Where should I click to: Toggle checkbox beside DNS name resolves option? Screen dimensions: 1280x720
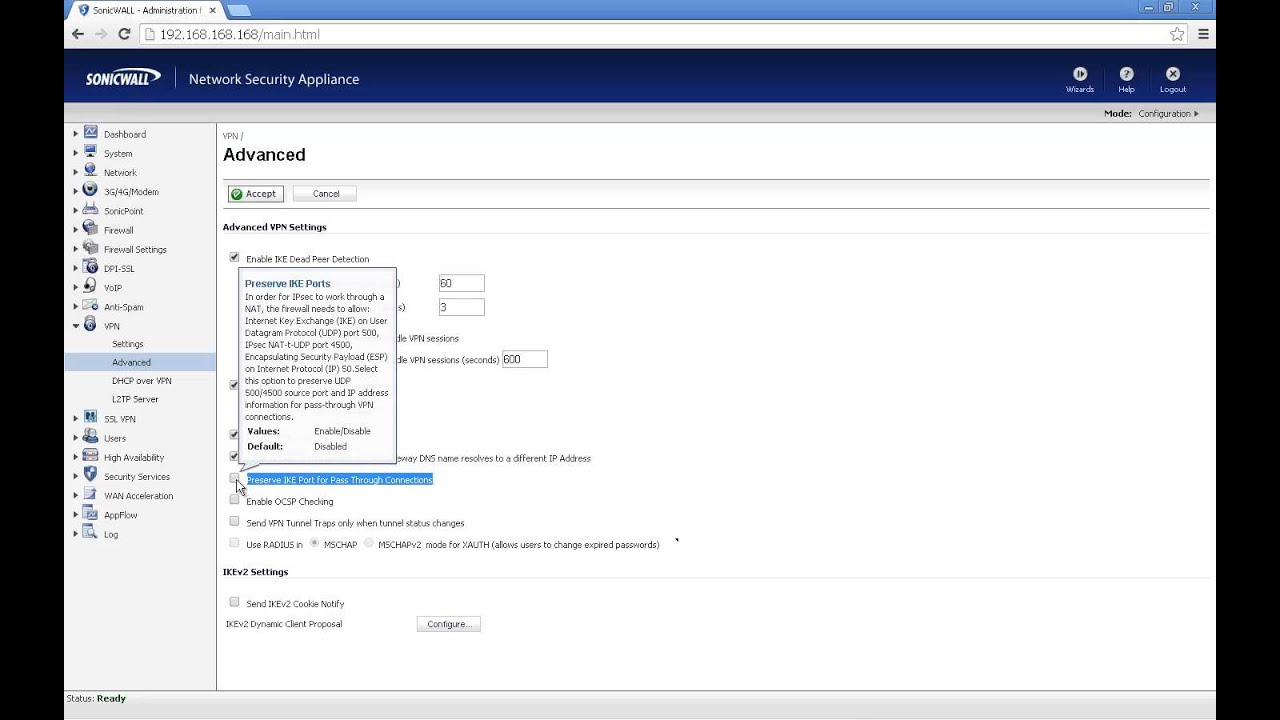tap(234, 457)
